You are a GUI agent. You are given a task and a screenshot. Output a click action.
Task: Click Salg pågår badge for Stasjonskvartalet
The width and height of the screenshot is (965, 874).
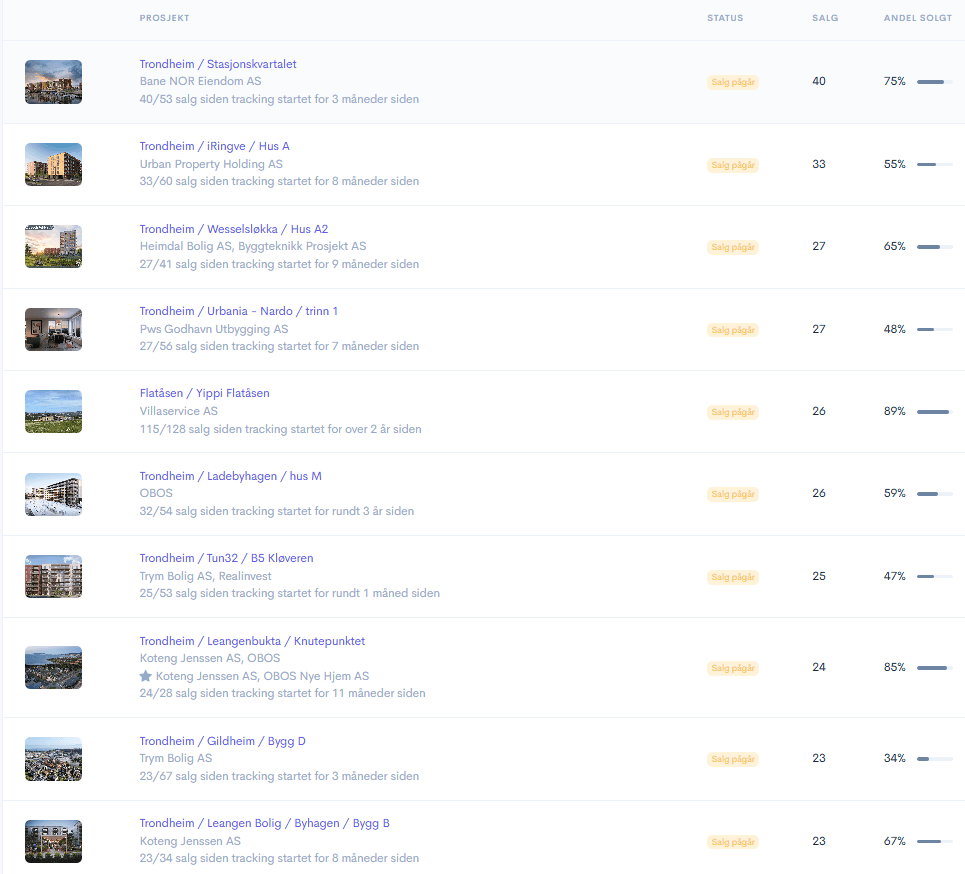(x=733, y=82)
